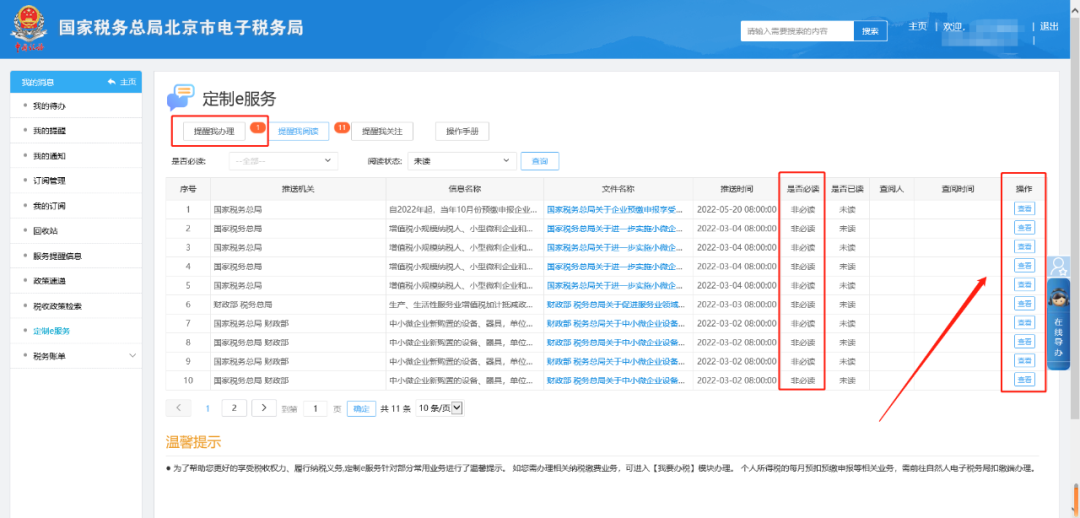Click the header search input field
The height and width of the screenshot is (518, 1080).
(x=798, y=31)
